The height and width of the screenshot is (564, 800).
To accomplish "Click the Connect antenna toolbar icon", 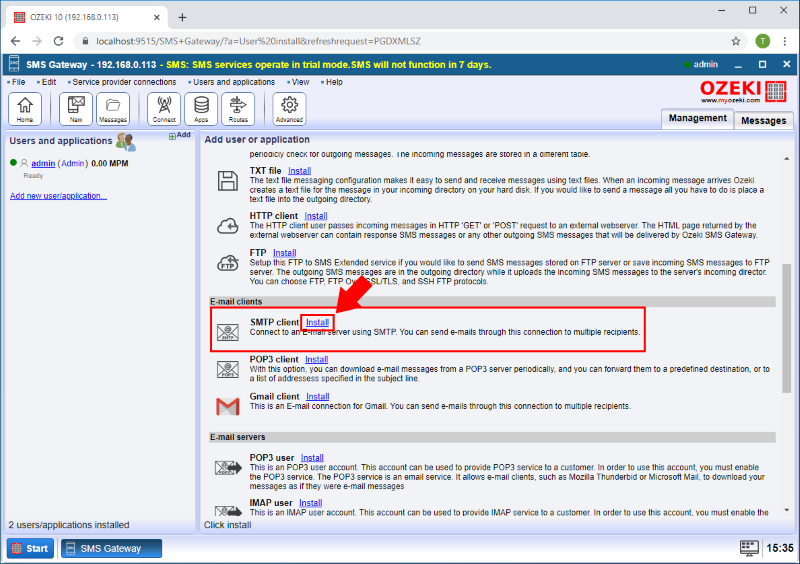I will [x=164, y=109].
